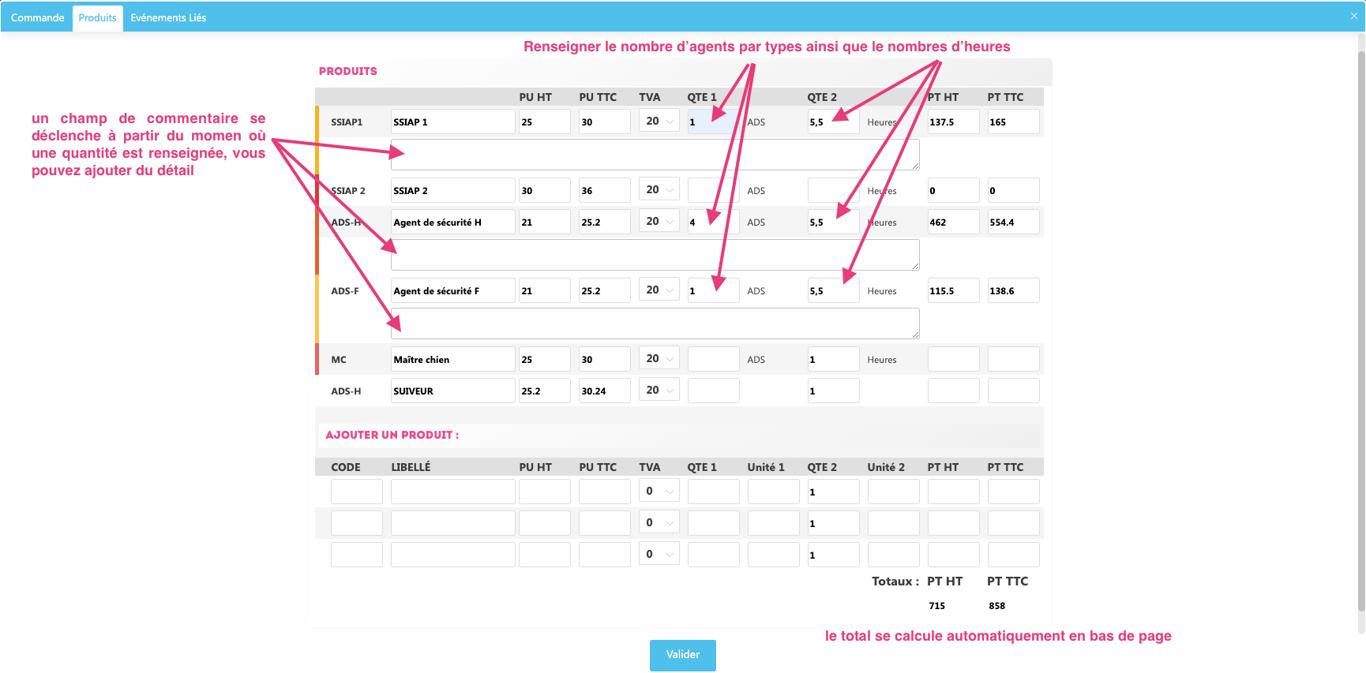Open TVA dropdown for SSIAP 2 row
This screenshot has height=673, width=1366.
coord(659,190)
